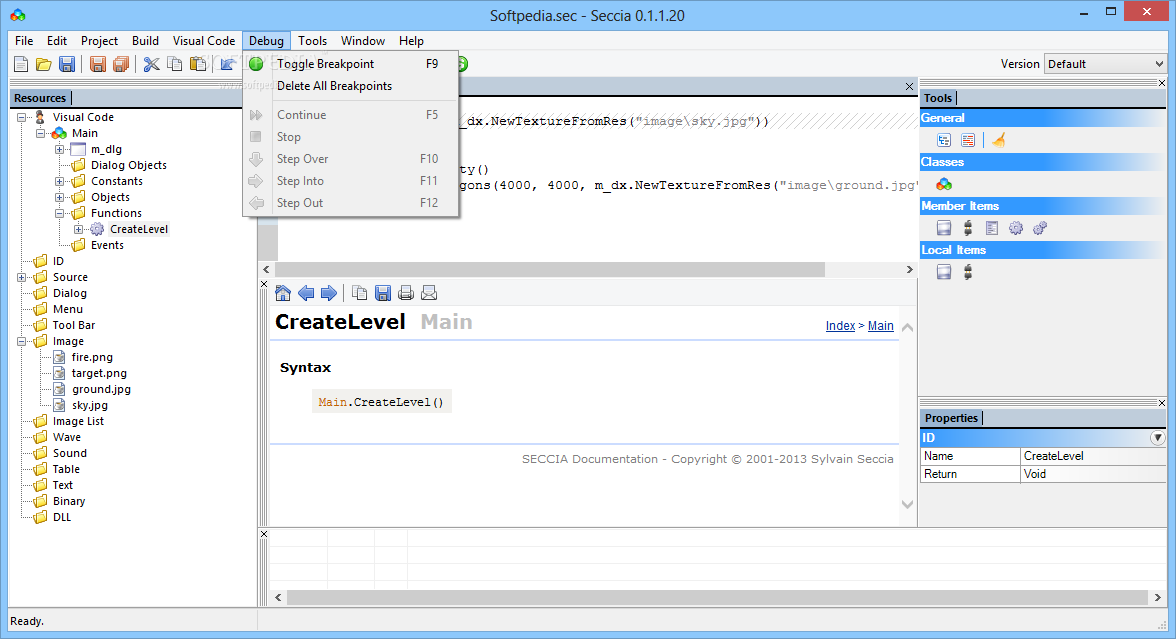Select the Events folder in tree
The image size is (1176, 639).
tap(107, 245)
